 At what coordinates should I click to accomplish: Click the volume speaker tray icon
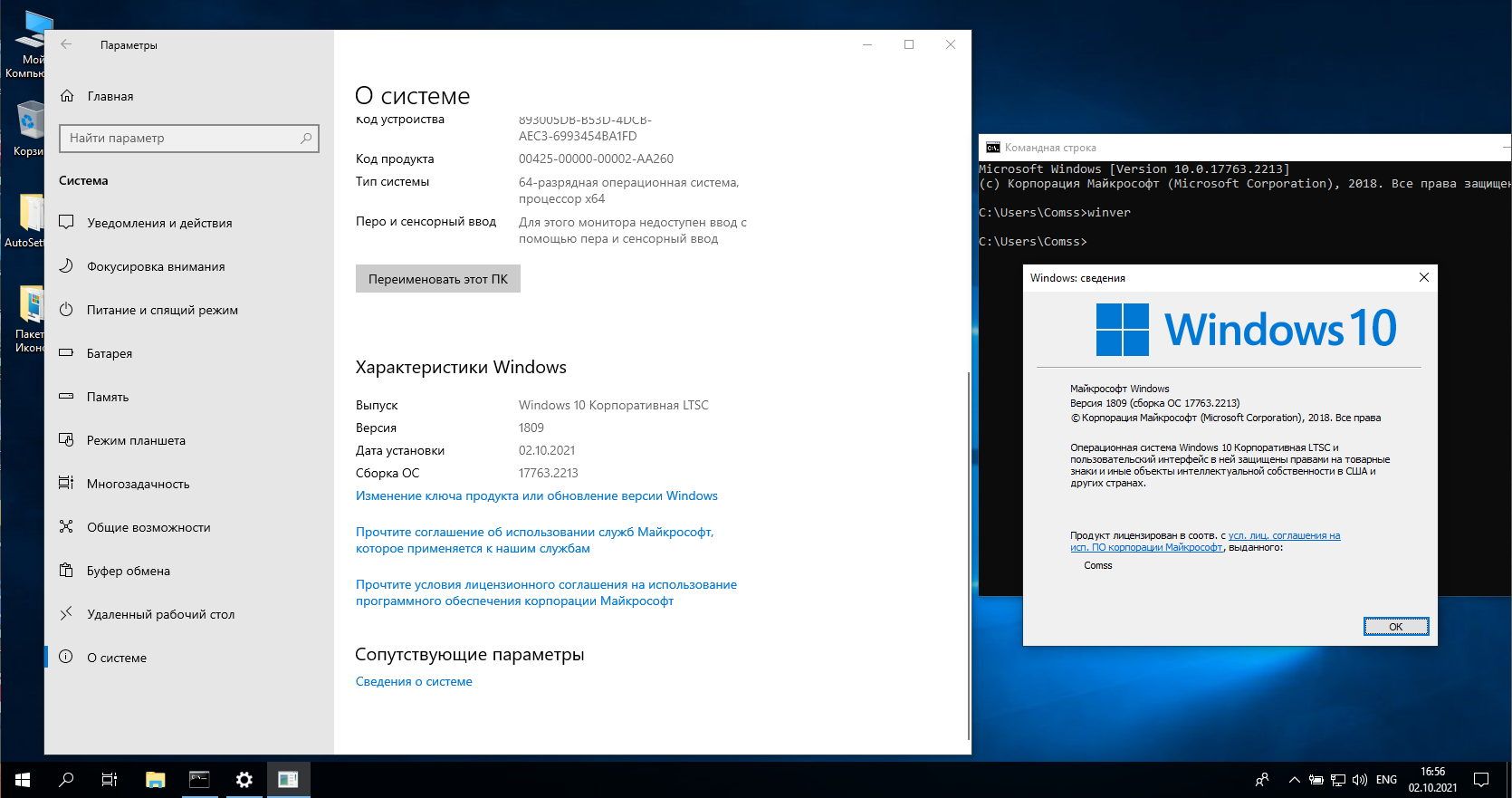tap(1360, 779)
